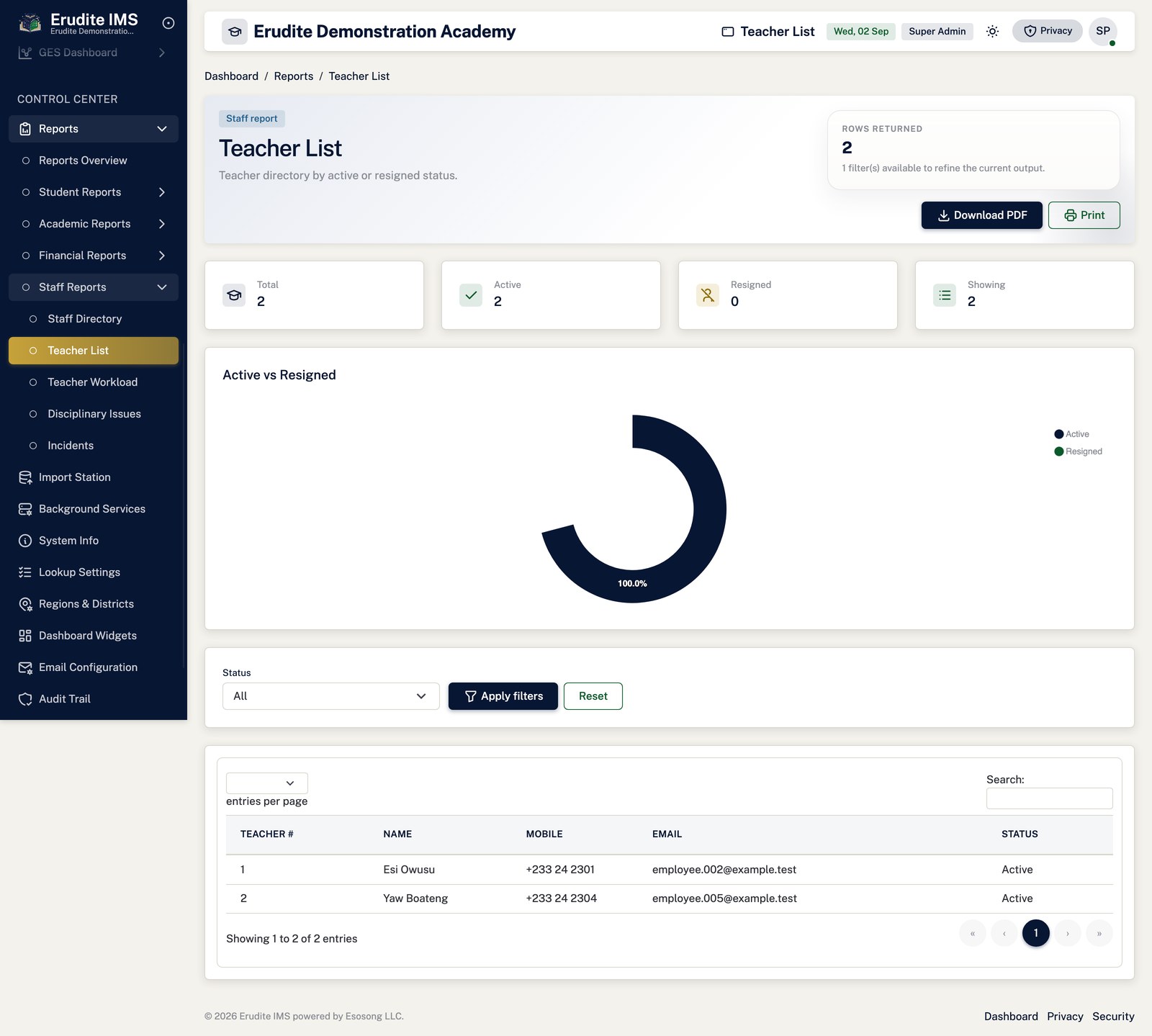Click the Total teachers card icon
1152x1036 pixels.
pyautogui.click(x=234, y=295)
